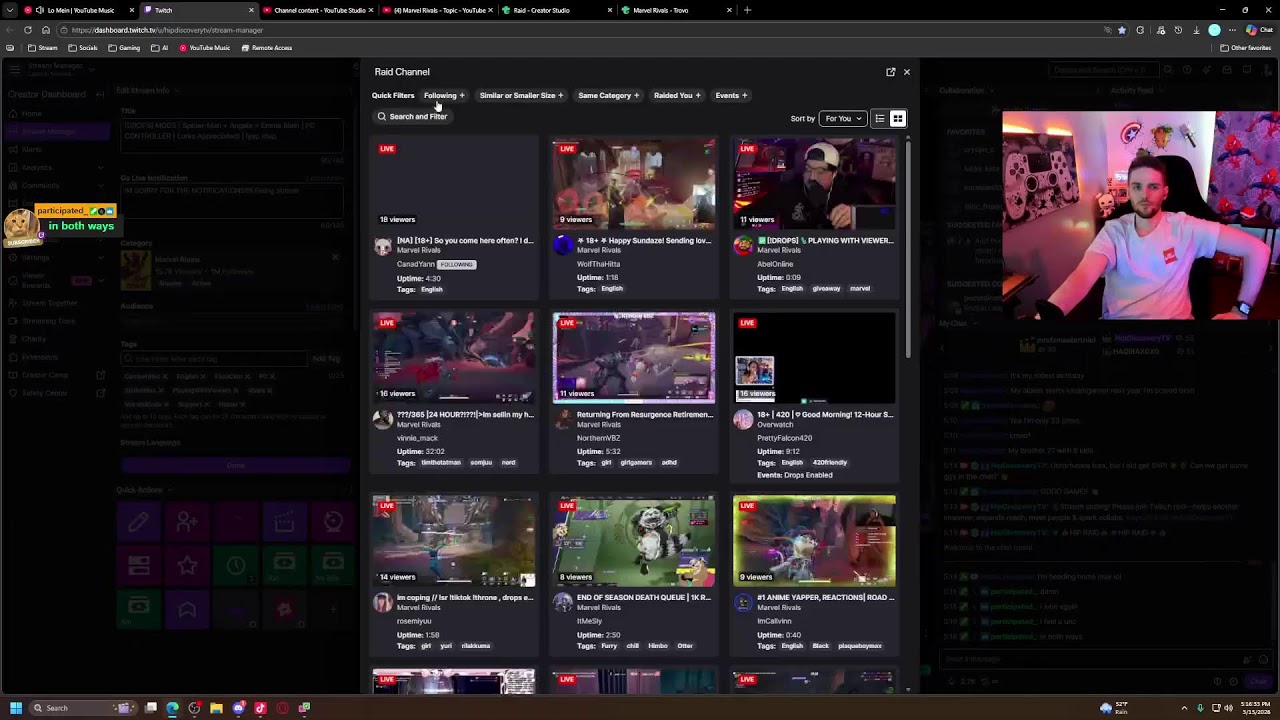Select PrettyFalcon420's stream thumbnail
This screenshot has height=720, width=1280.
click(x=814, y=358)
